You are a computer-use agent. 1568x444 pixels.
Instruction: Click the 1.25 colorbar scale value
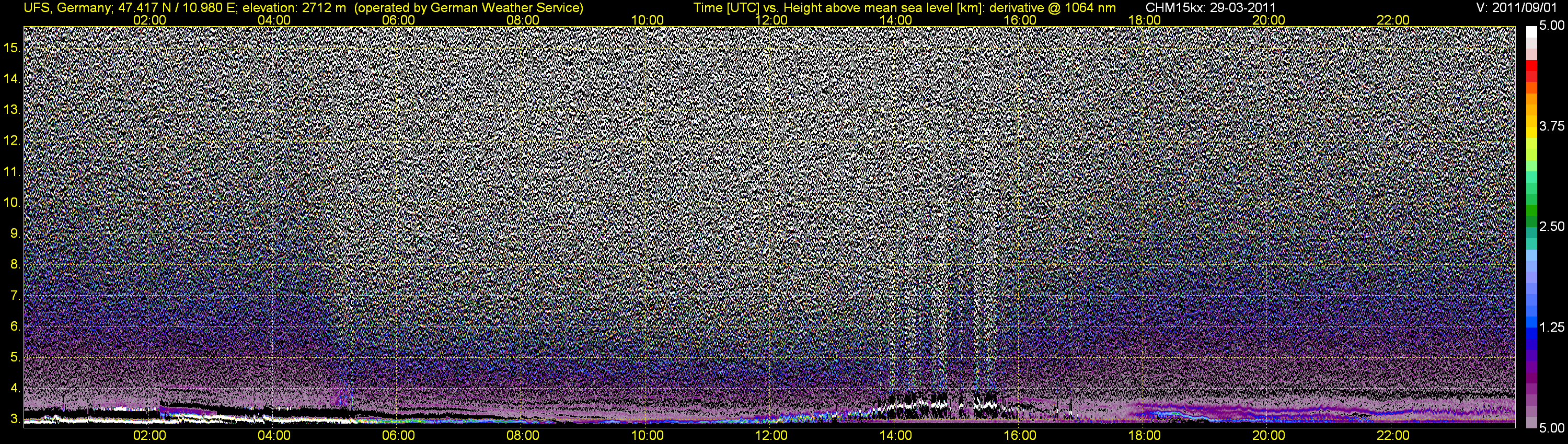click(1552, 328)
